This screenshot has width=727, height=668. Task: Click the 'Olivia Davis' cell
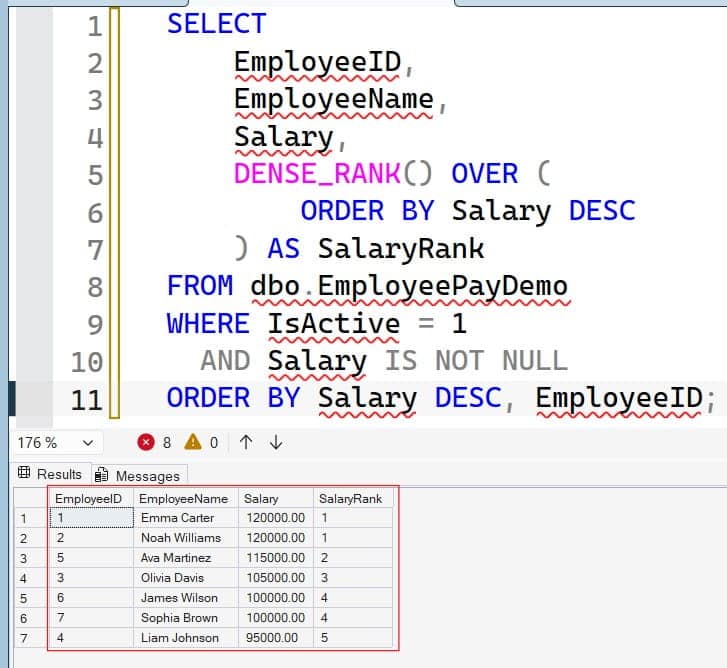[x=186, y=578]
